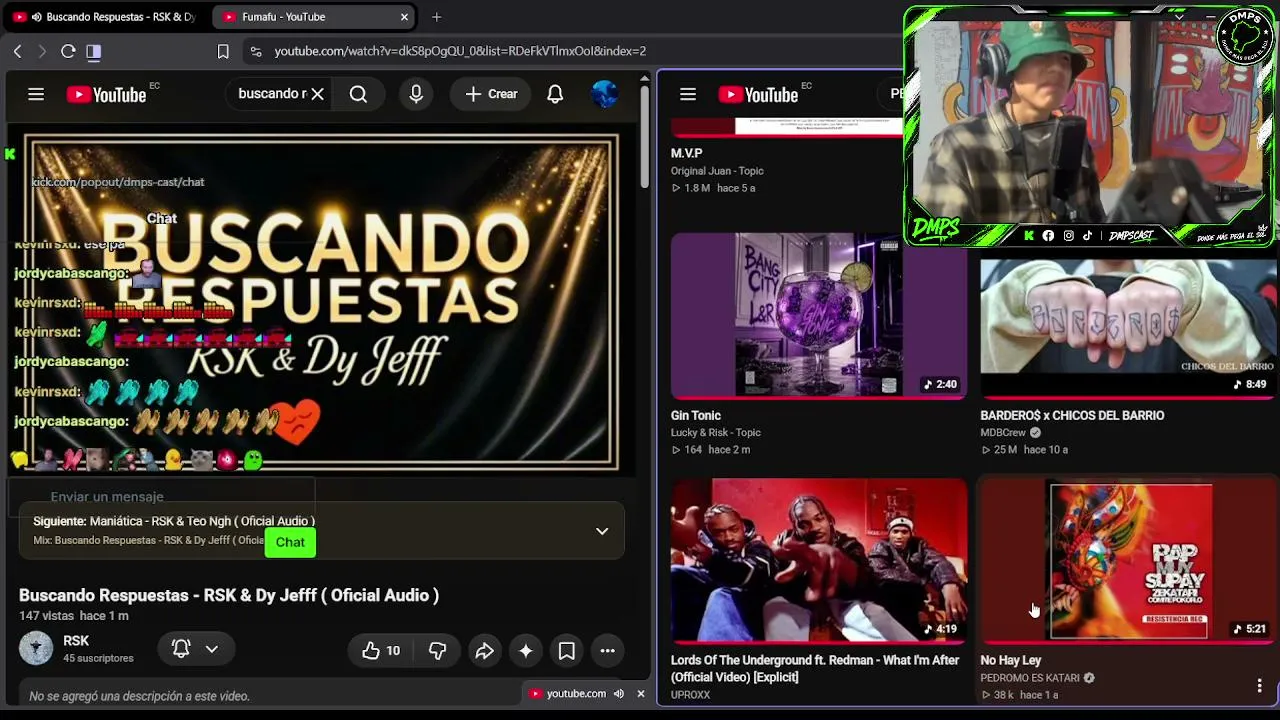Dislike the Buscando Respuestas video
This screenshot has height=720, width=1280.
click(437, 651)
